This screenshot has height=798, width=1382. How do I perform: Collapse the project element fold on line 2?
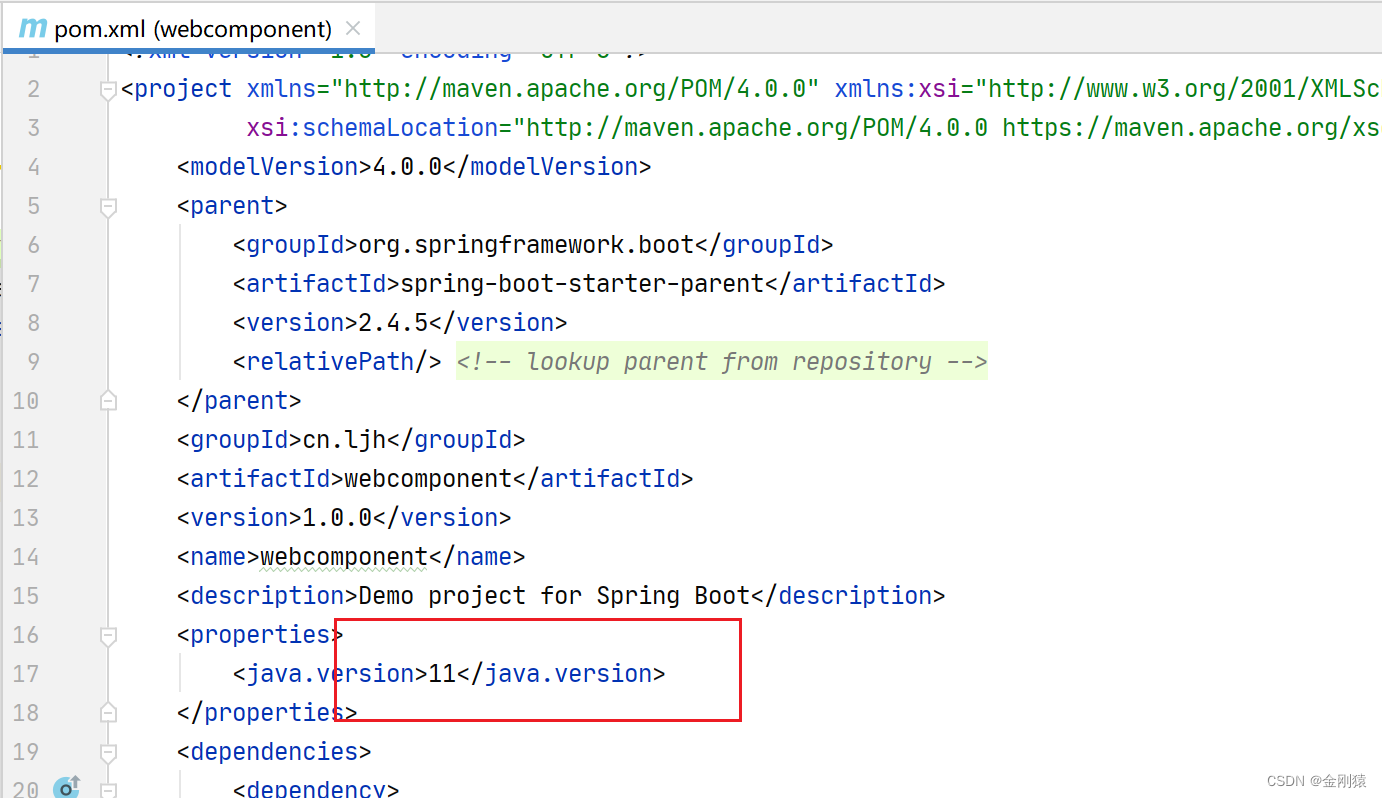pyautogui.click(x=108, y=90)
